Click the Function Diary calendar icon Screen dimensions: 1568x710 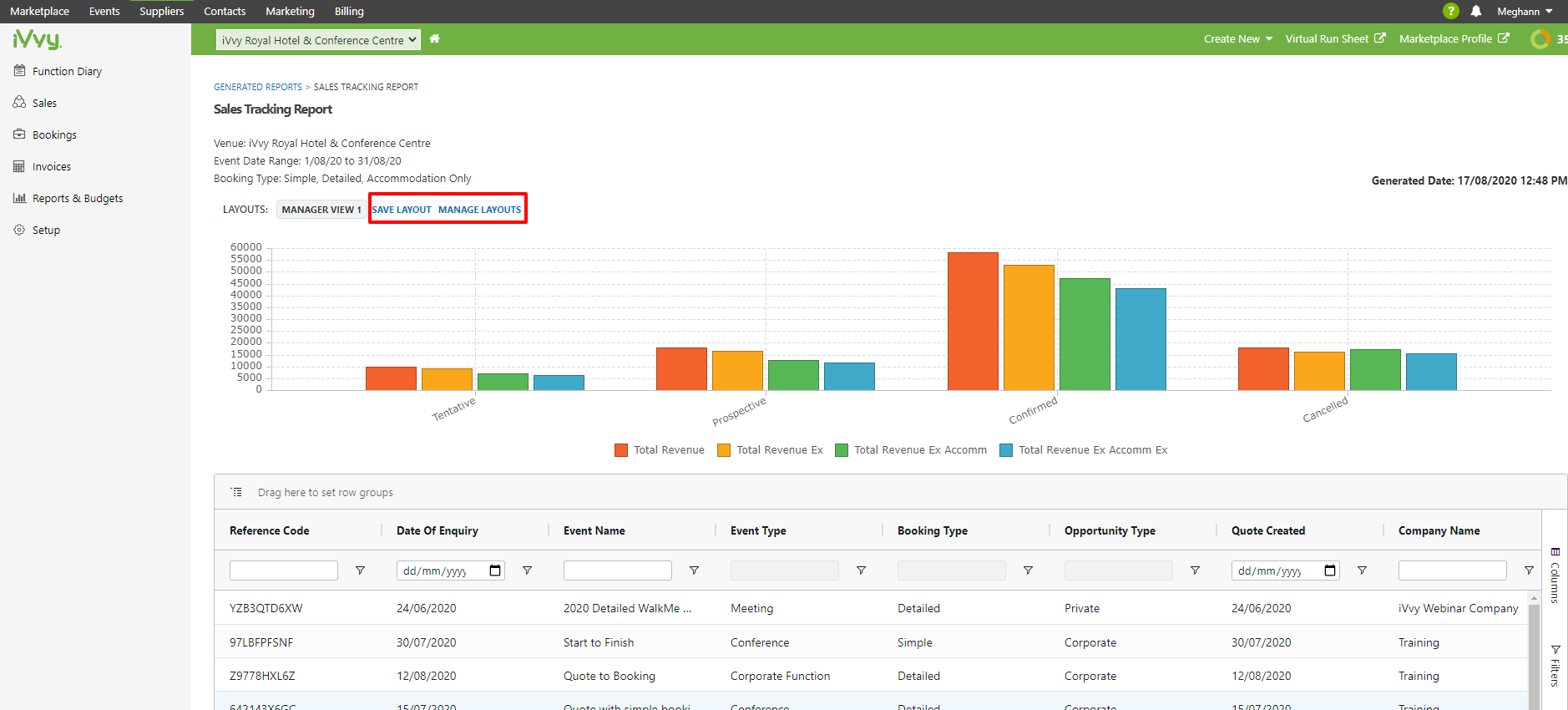pos(19,71)
